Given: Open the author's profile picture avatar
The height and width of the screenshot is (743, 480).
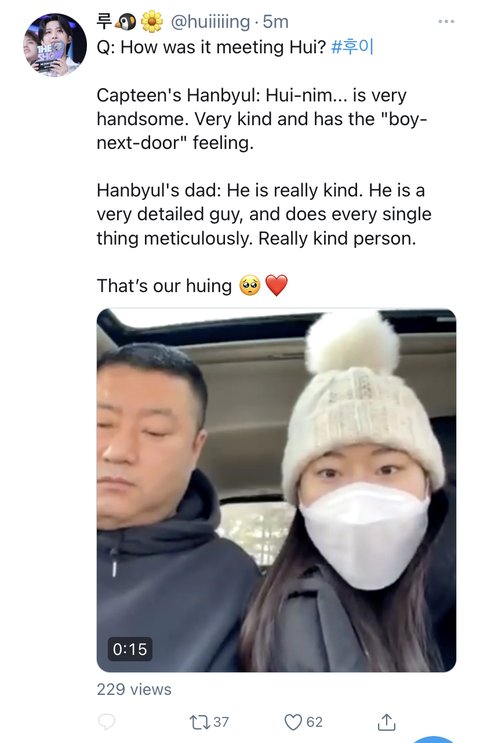Looking at the screenshot, I should pos(55,45).
